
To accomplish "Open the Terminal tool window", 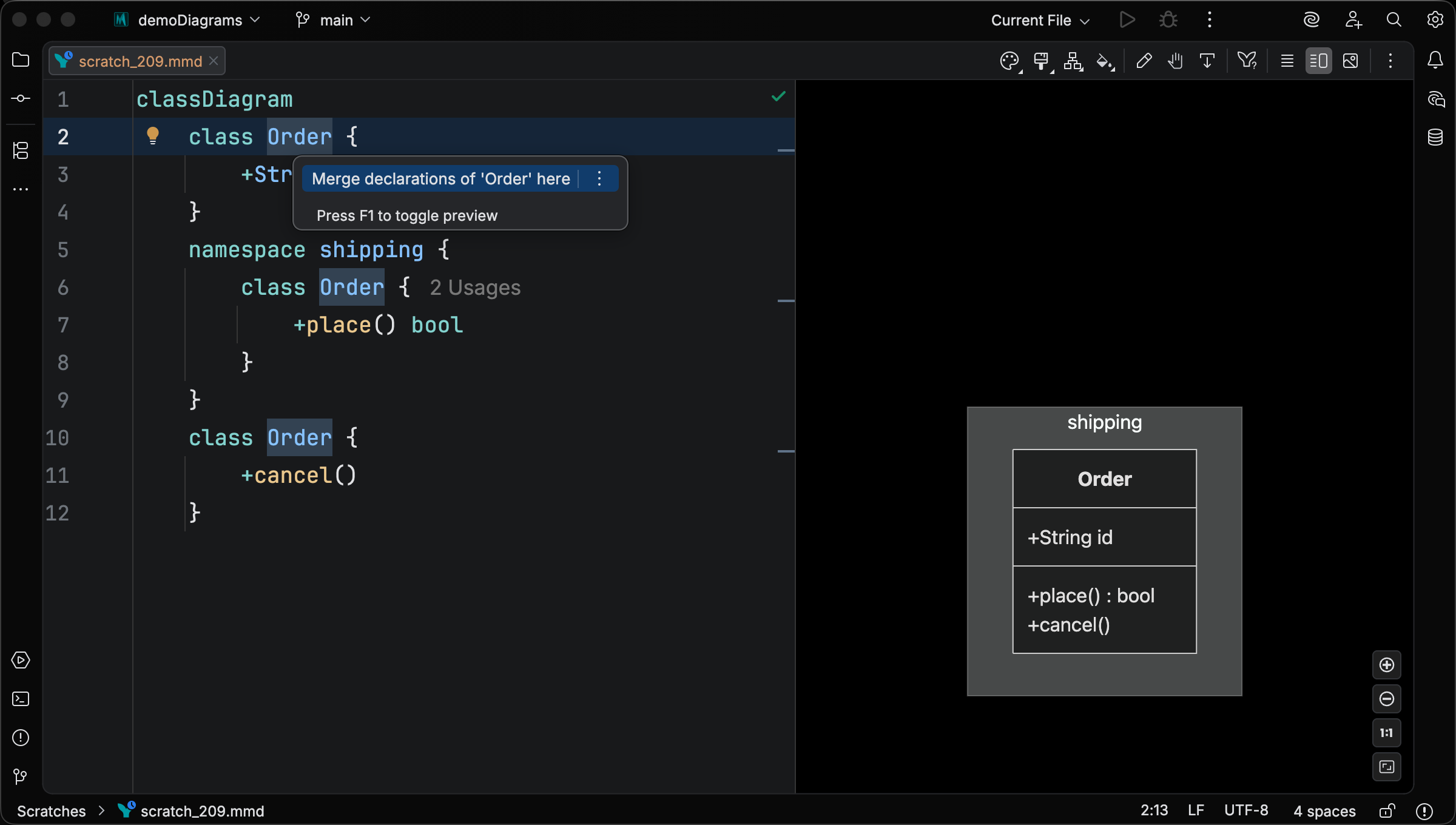I will [21, 699].
